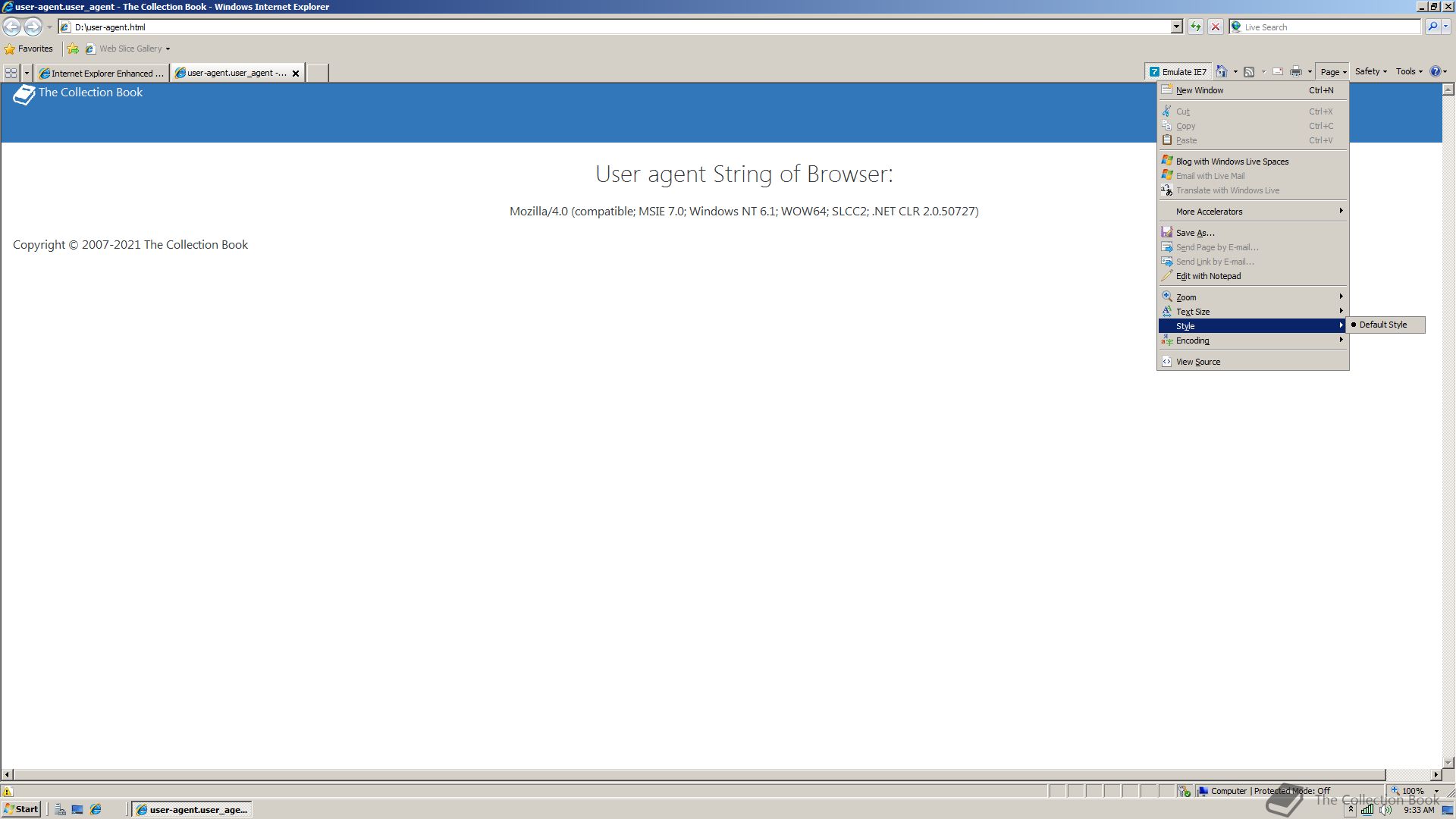Open the search provider dropdown arrow

coord(1446,27)
